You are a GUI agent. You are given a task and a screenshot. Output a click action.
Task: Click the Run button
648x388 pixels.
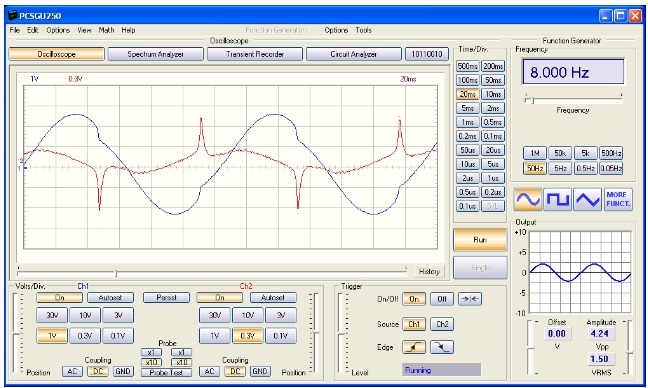point(480,240)
